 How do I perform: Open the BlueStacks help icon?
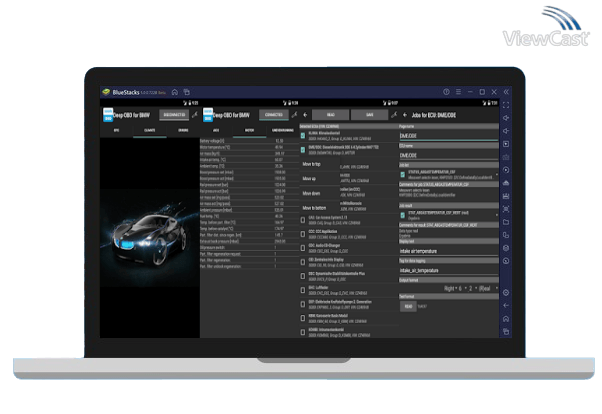coord(446,92)
